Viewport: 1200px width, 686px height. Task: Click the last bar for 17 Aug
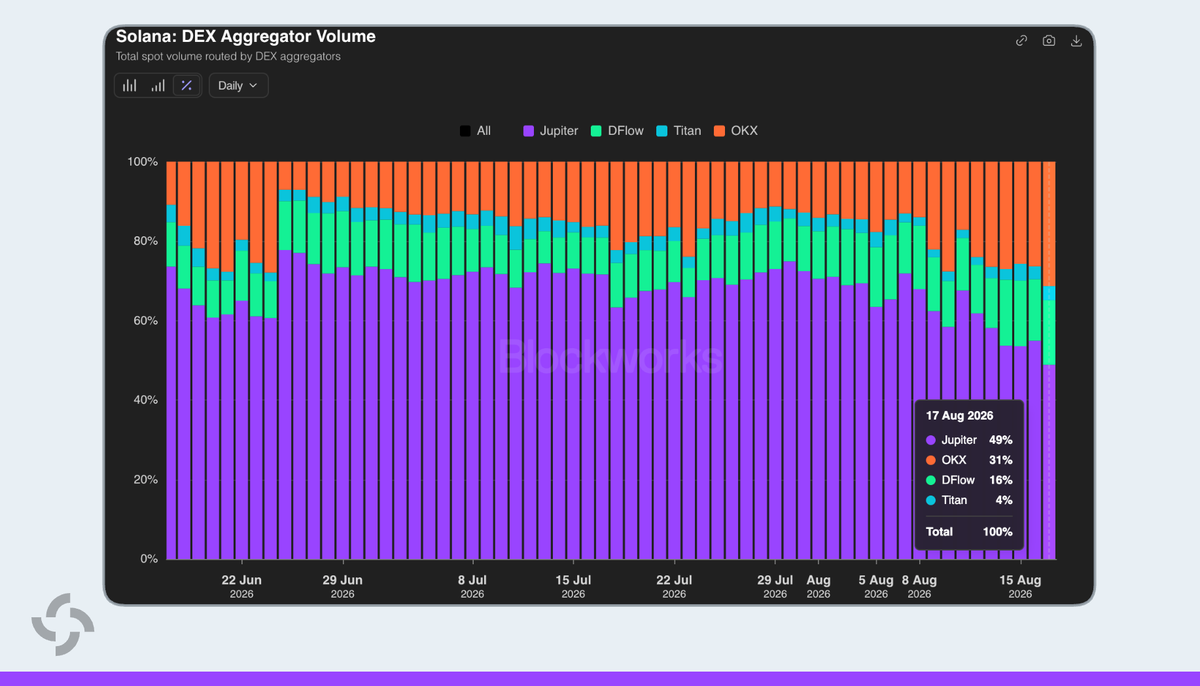[x=1050, y=360]
